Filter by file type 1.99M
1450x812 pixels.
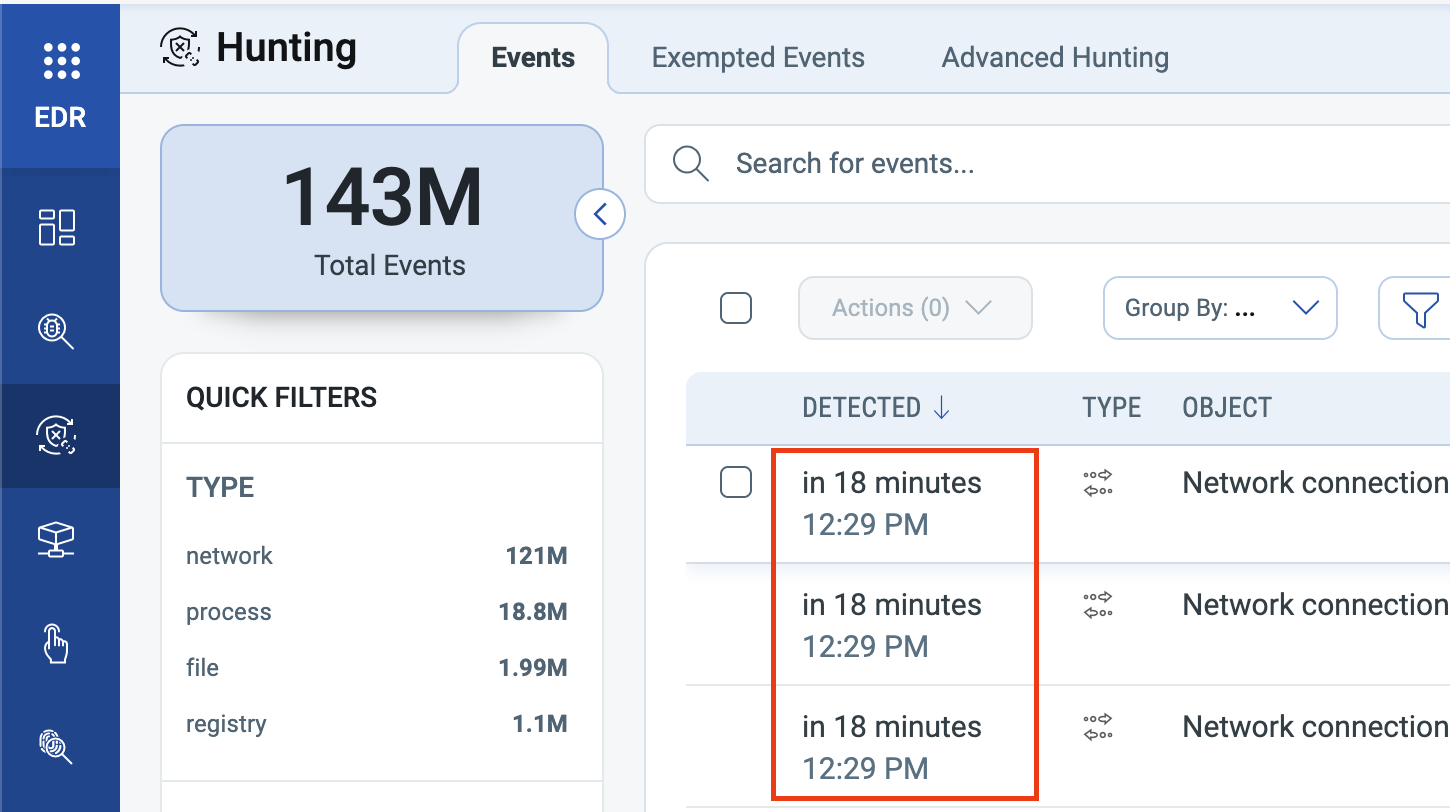pyautogui.click(x=377, y=668)
